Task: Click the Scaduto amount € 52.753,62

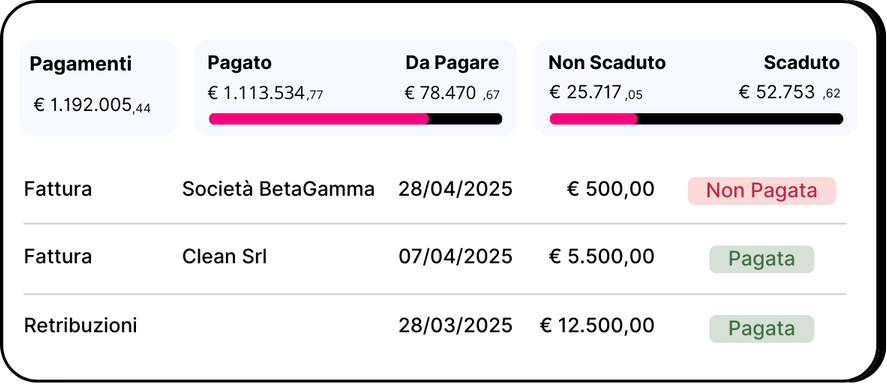Action: coord(790,92)
